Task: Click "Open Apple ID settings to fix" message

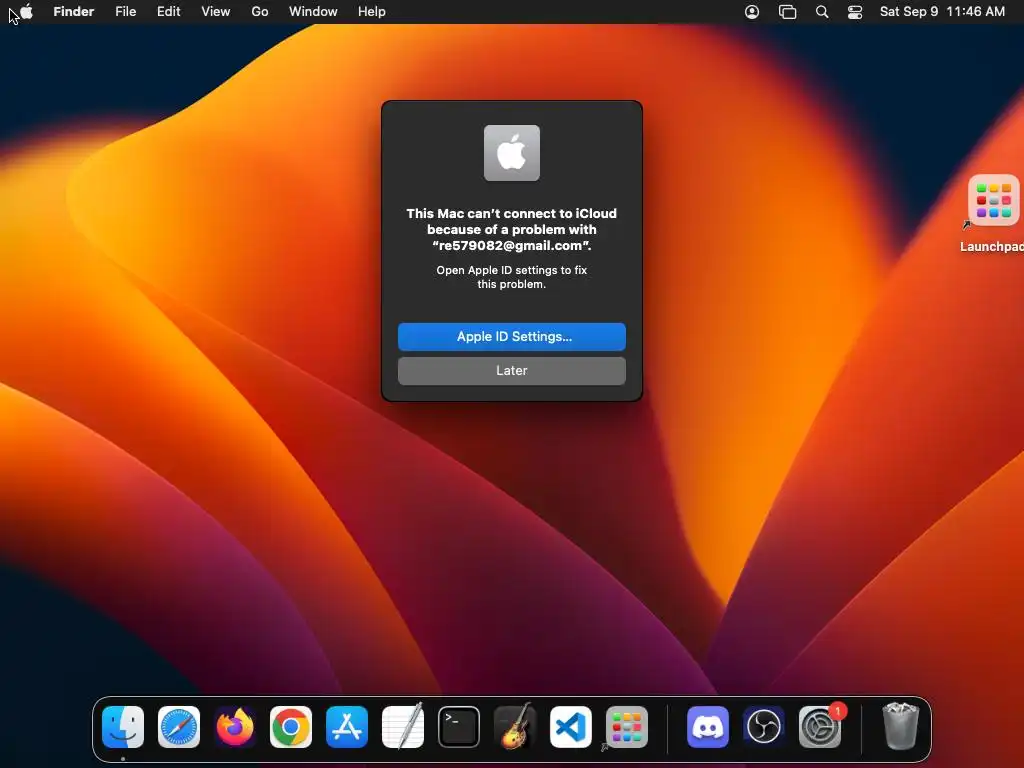Action: [512, 270]
